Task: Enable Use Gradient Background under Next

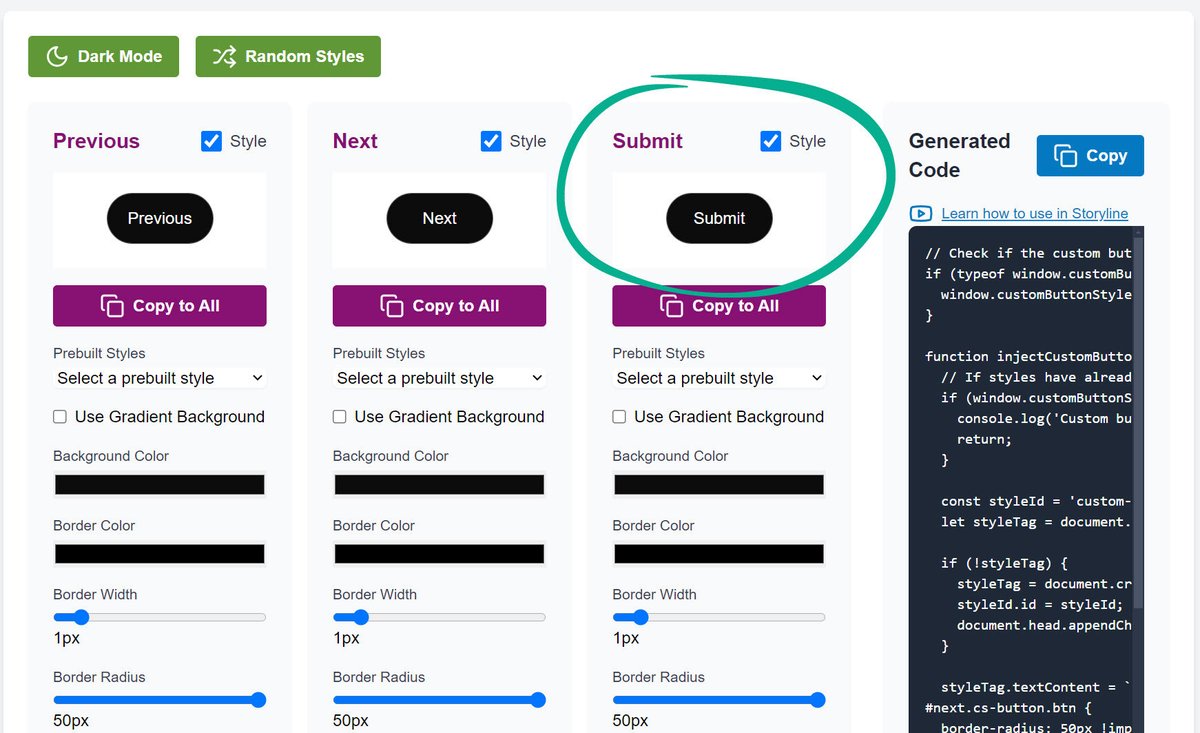Action: tap(339, 417)
